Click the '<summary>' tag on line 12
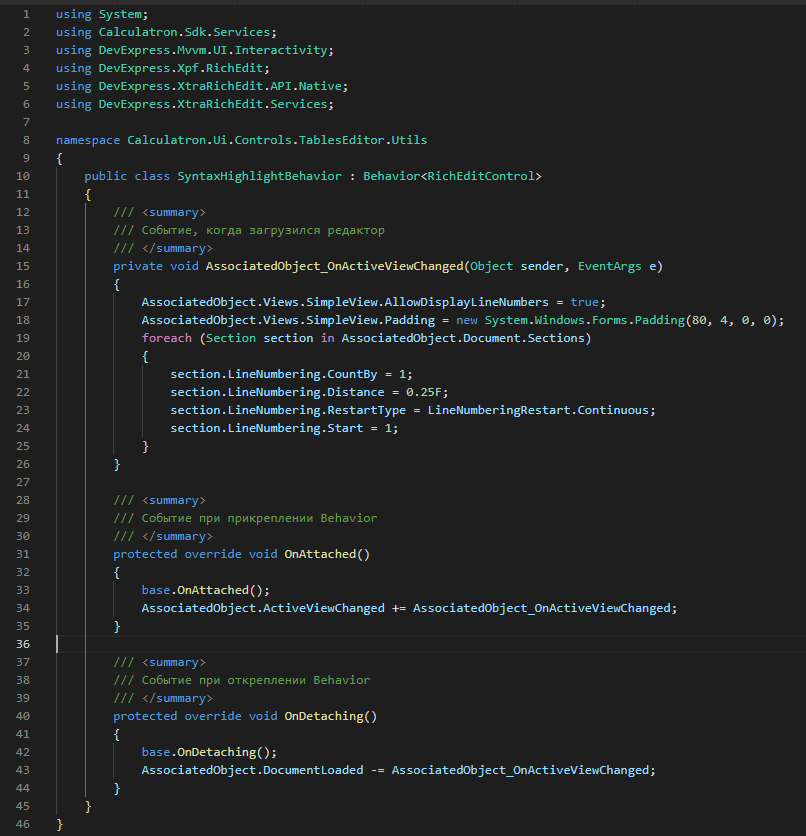This screenshot has width=806, height=836. [174, 212]
